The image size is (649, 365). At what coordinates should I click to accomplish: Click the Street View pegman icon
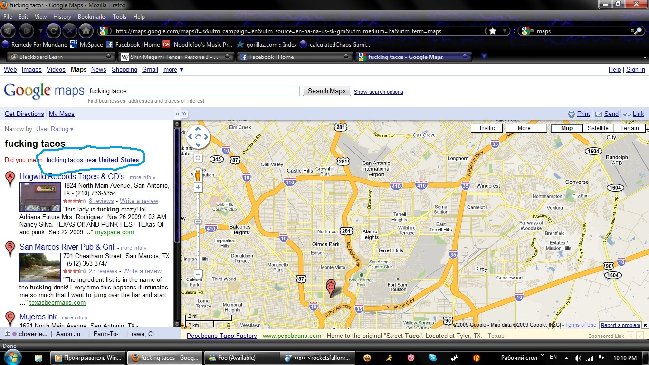[198, 175]
